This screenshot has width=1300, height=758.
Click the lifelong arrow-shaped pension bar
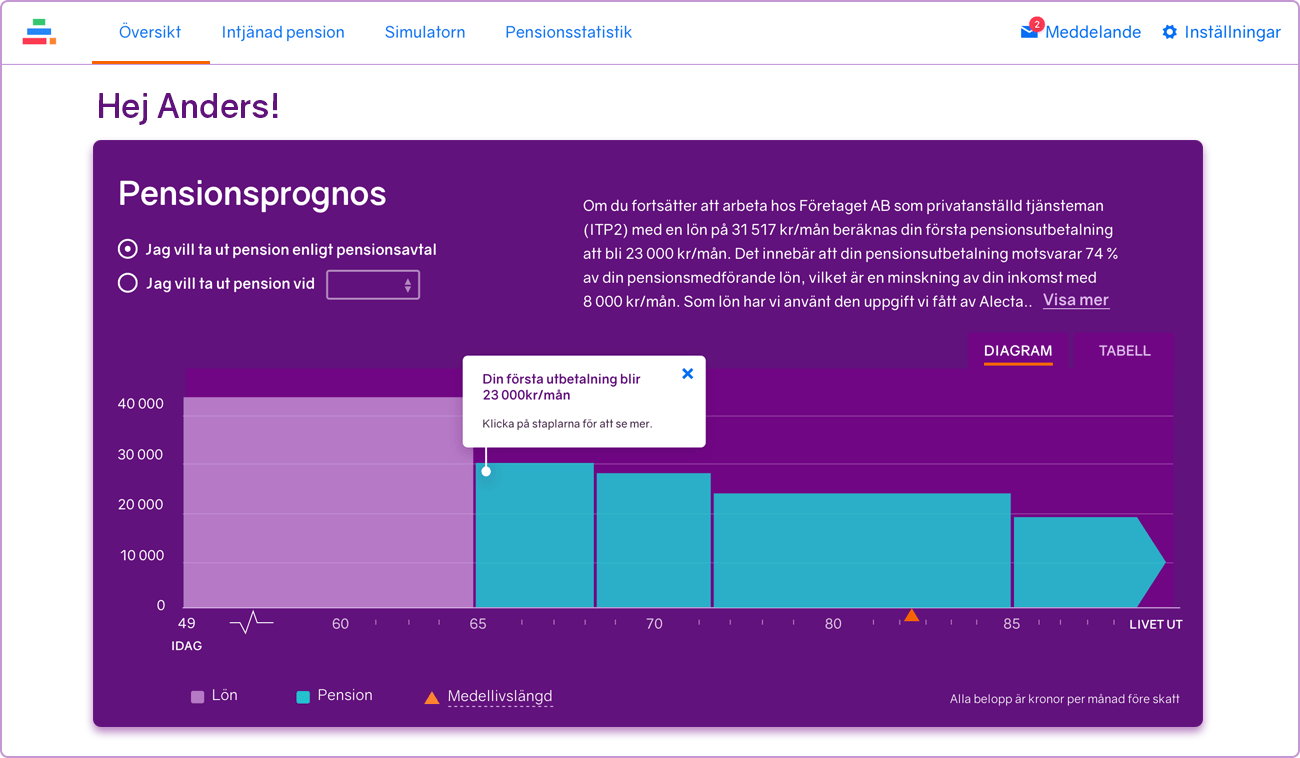pyautogui.click(x=1085, y=561)
